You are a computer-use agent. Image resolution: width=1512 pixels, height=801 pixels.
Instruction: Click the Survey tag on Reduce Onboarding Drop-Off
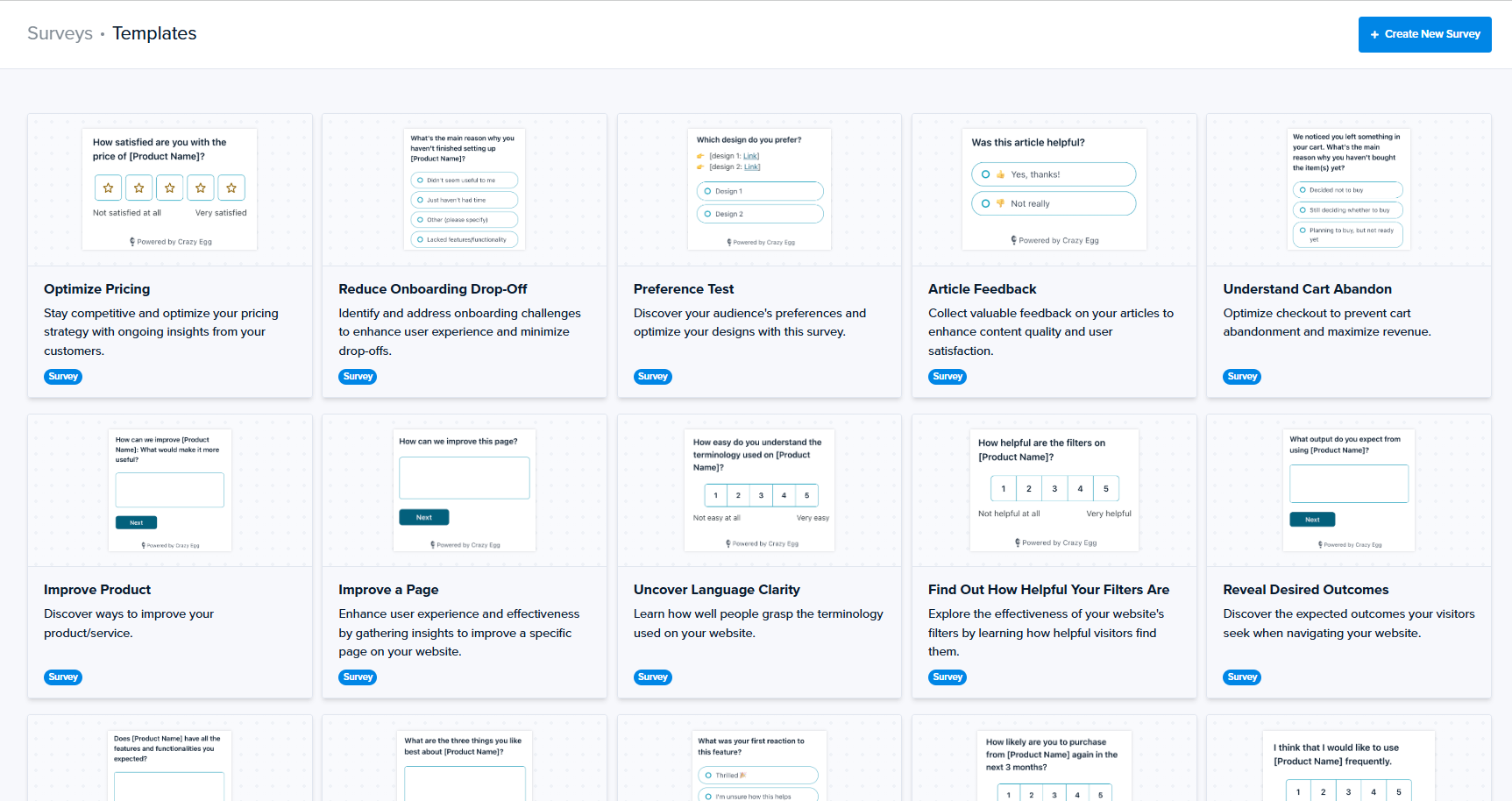tap(358, 377)
